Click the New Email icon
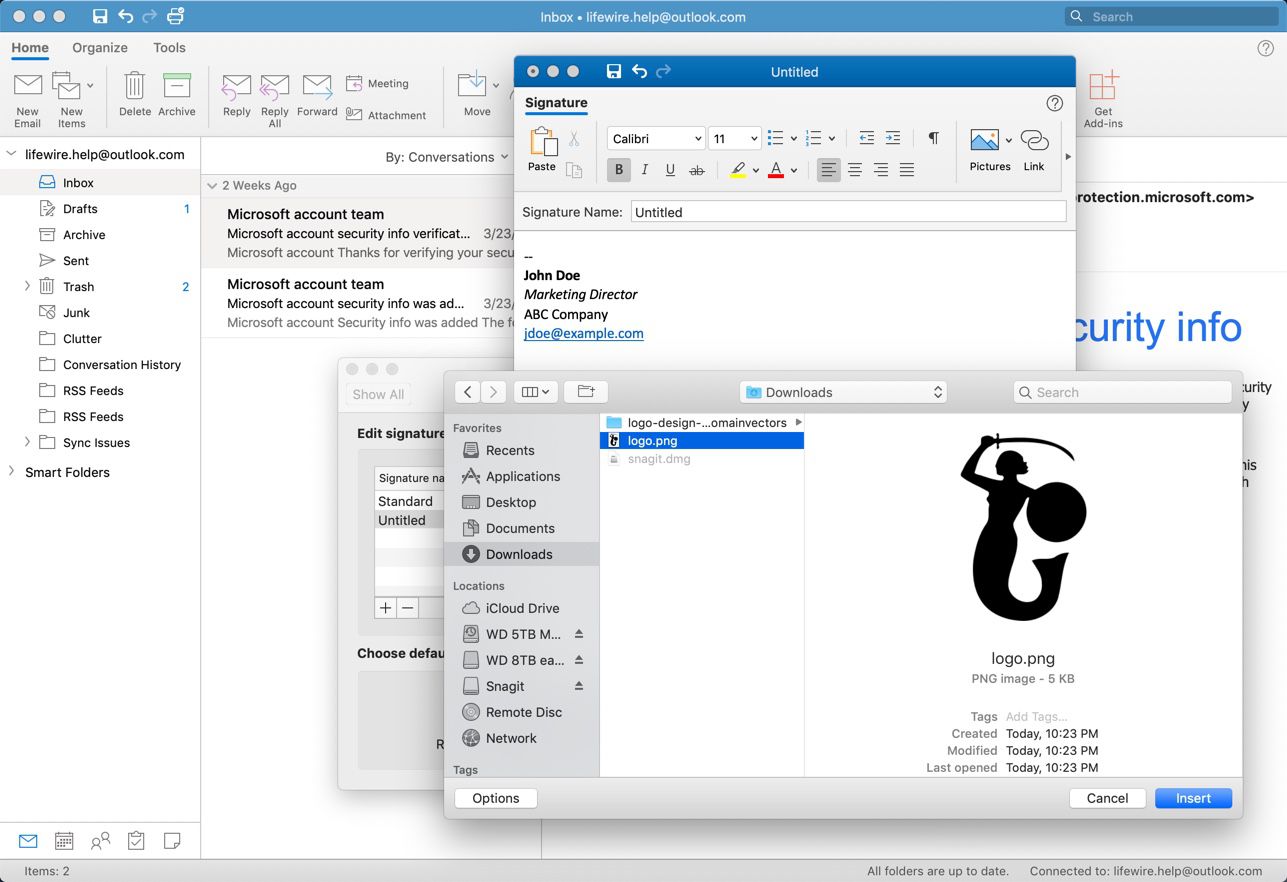 pyautogui.click(x=28, y=86)
